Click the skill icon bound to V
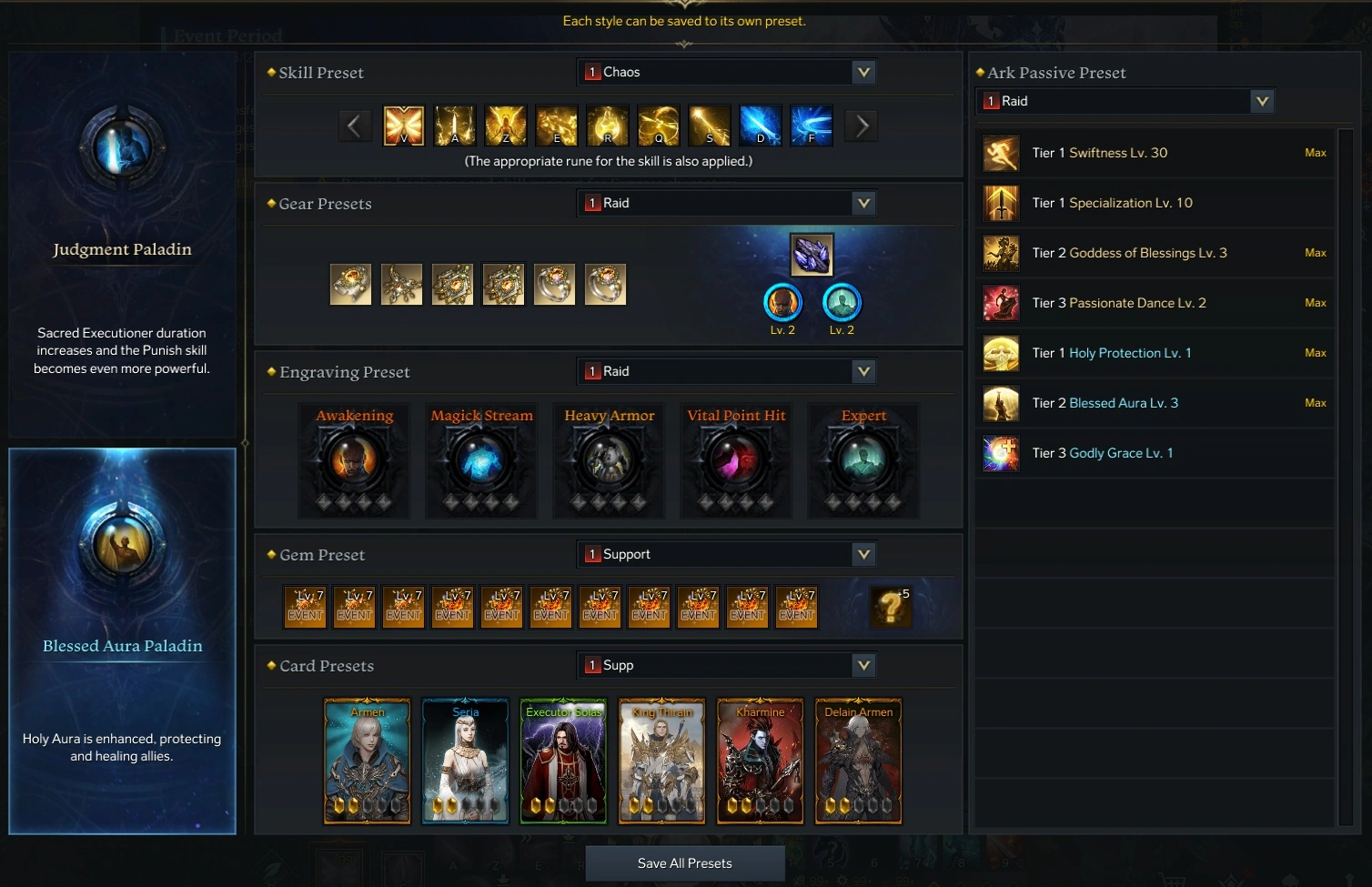Image resolution: width=1372 pixels, height=887 pixels. coord(404,126)
